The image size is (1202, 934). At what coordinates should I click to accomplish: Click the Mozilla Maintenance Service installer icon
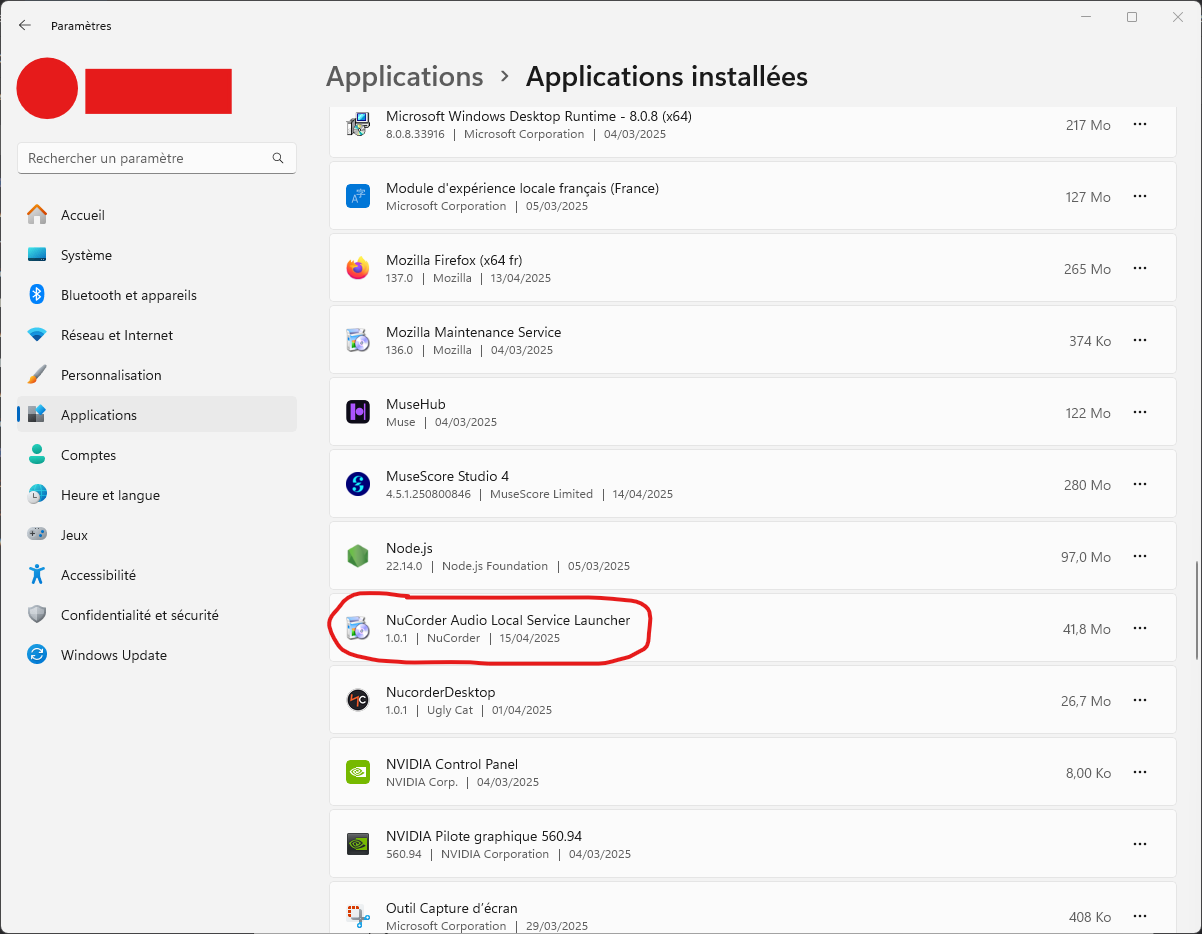click(x=358, y=340)
